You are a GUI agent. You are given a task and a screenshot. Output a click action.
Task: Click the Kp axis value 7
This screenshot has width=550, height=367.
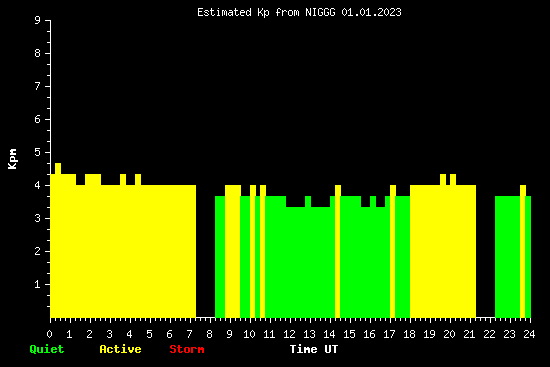pyautogui.click(x=38, y=86)
